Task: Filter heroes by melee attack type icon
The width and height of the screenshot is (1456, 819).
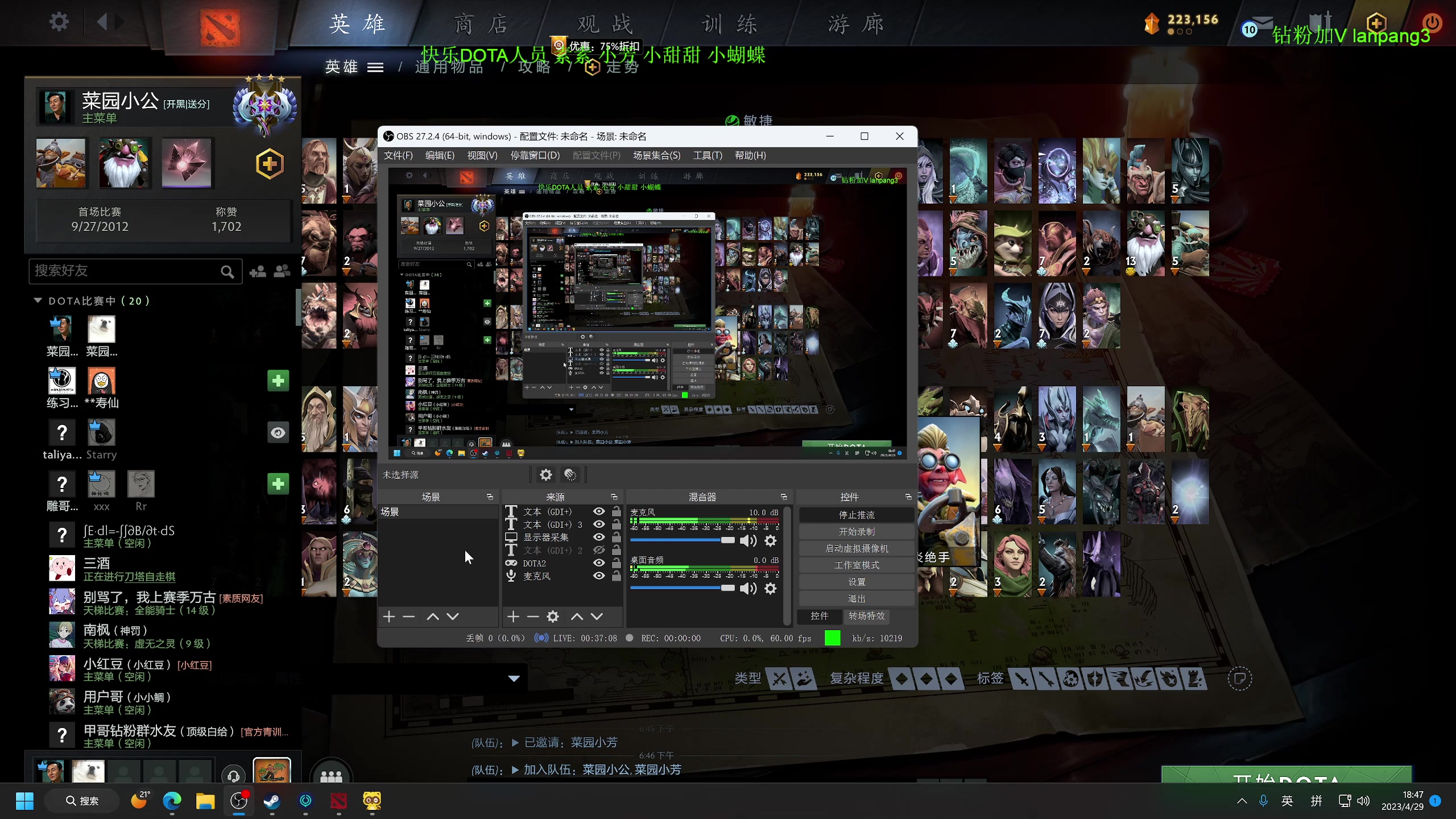Action: [780, 679]
